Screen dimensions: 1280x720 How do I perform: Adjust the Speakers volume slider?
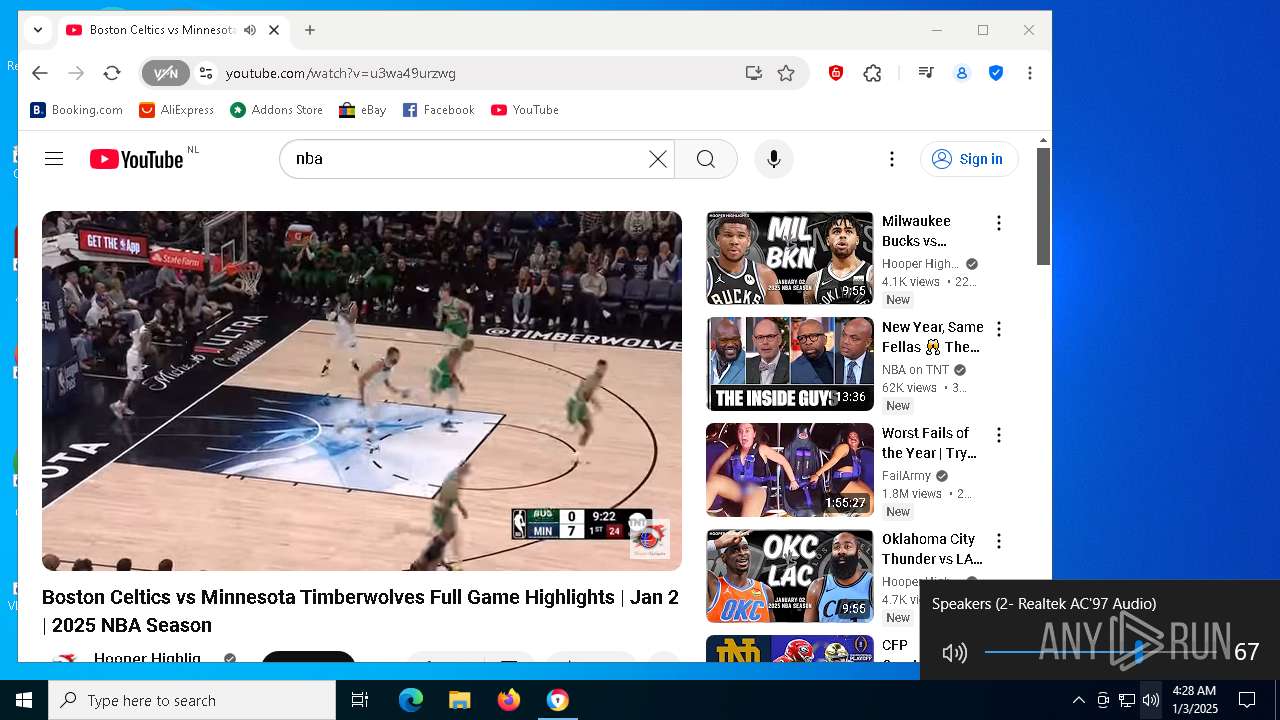click(1102, 653)
